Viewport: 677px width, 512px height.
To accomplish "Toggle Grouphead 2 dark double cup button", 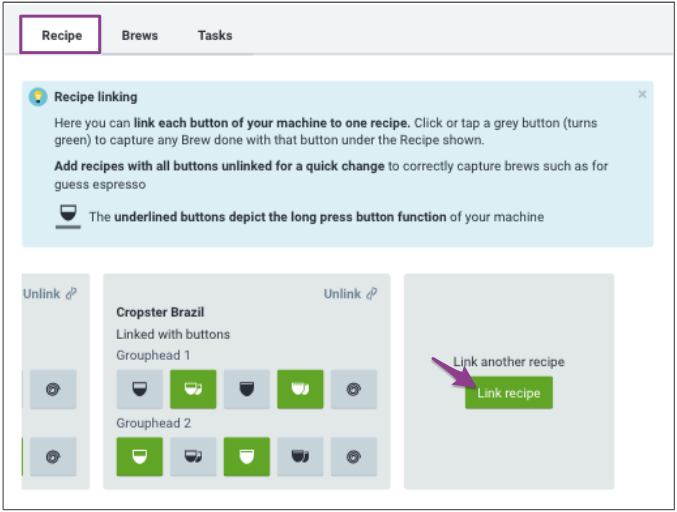I will (x=300, y=457).
